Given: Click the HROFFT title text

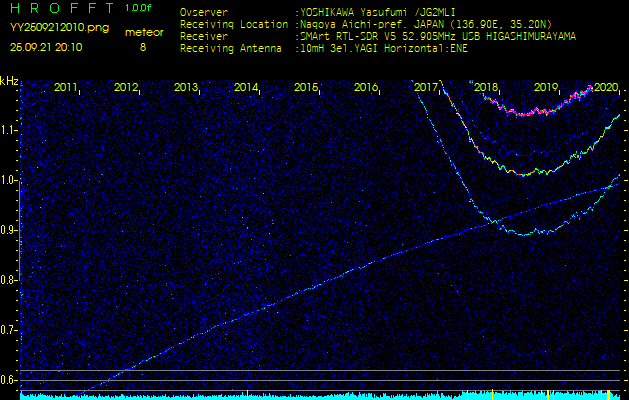Looking at the screenshot, I should [x=61, y=8].
